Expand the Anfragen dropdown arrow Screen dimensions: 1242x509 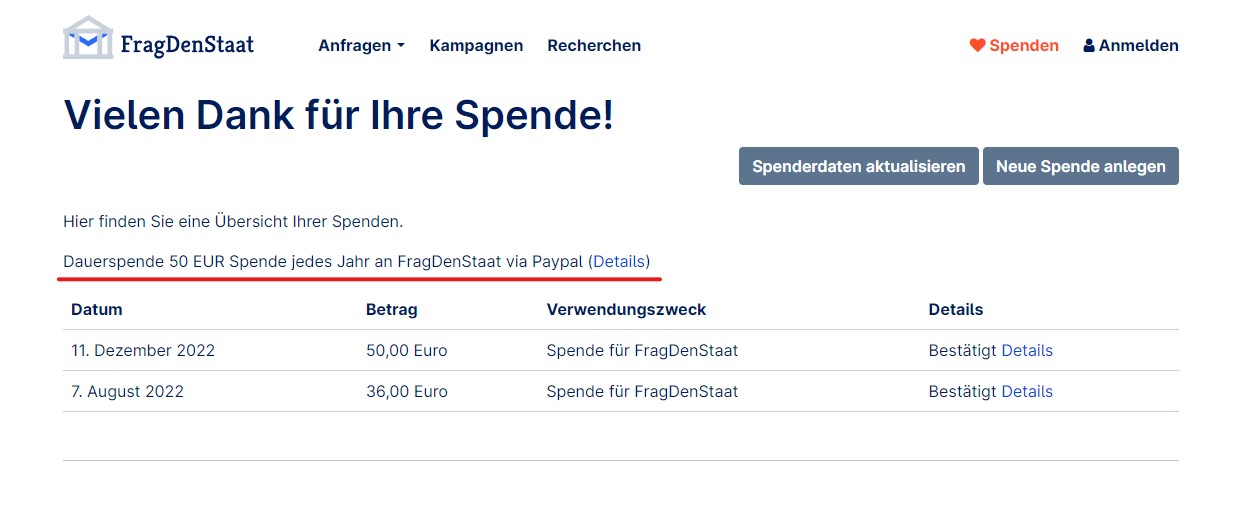pyautogui.click(x=401, y=46)
